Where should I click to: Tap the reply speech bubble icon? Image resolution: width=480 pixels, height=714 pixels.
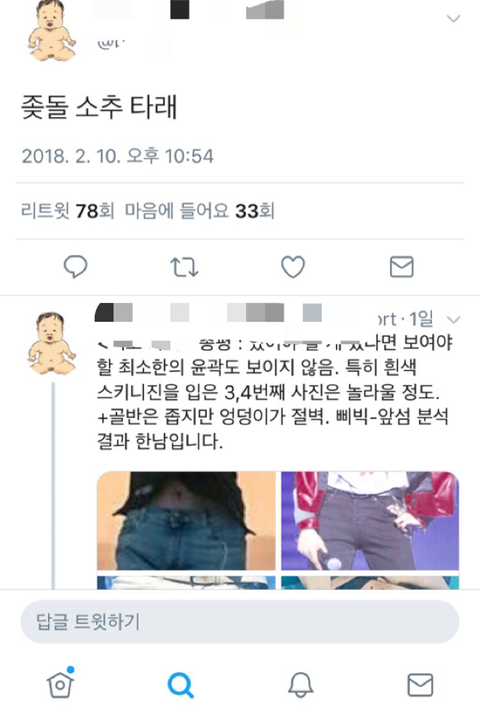pyautogui.click(x=75, y=266)
